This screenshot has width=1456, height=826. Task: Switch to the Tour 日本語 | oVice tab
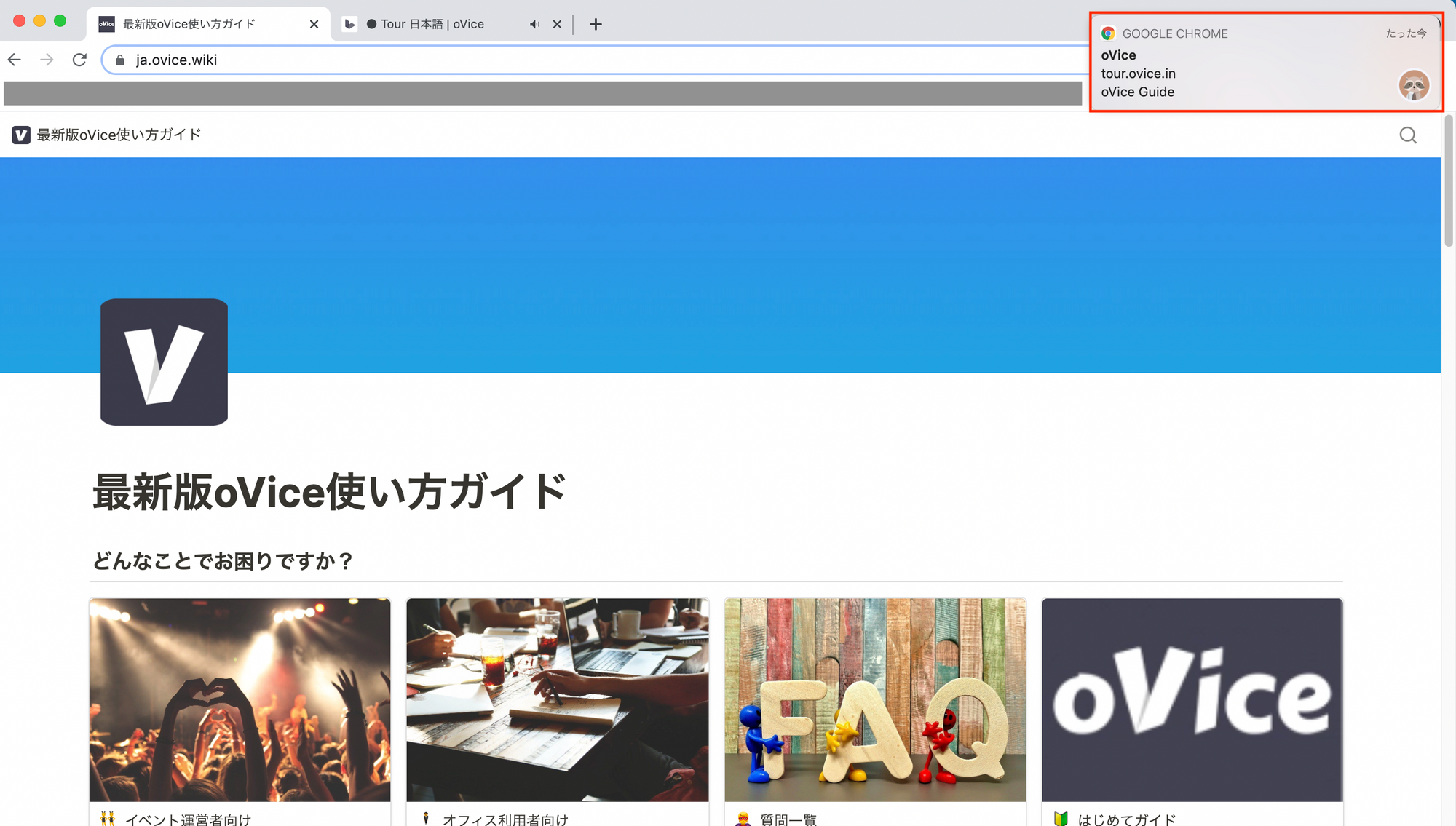click(x=453, y=24)
